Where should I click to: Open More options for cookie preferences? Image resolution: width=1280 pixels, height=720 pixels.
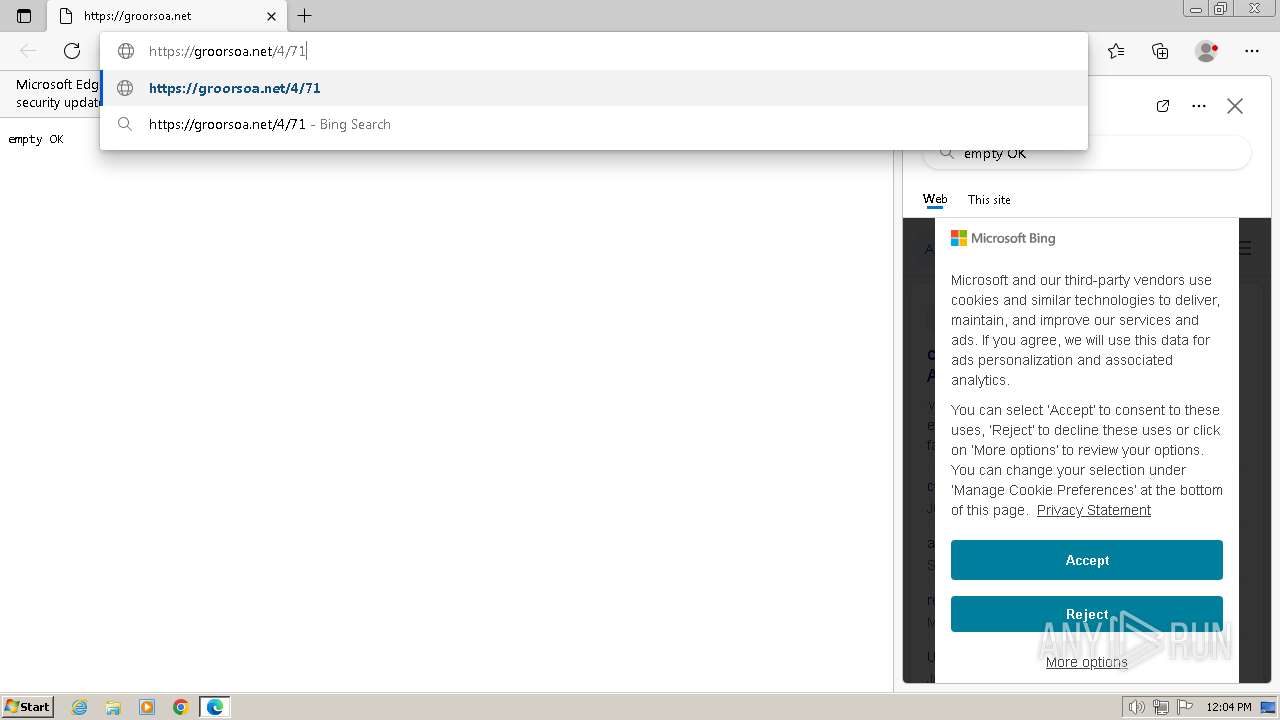[1086, 662]
